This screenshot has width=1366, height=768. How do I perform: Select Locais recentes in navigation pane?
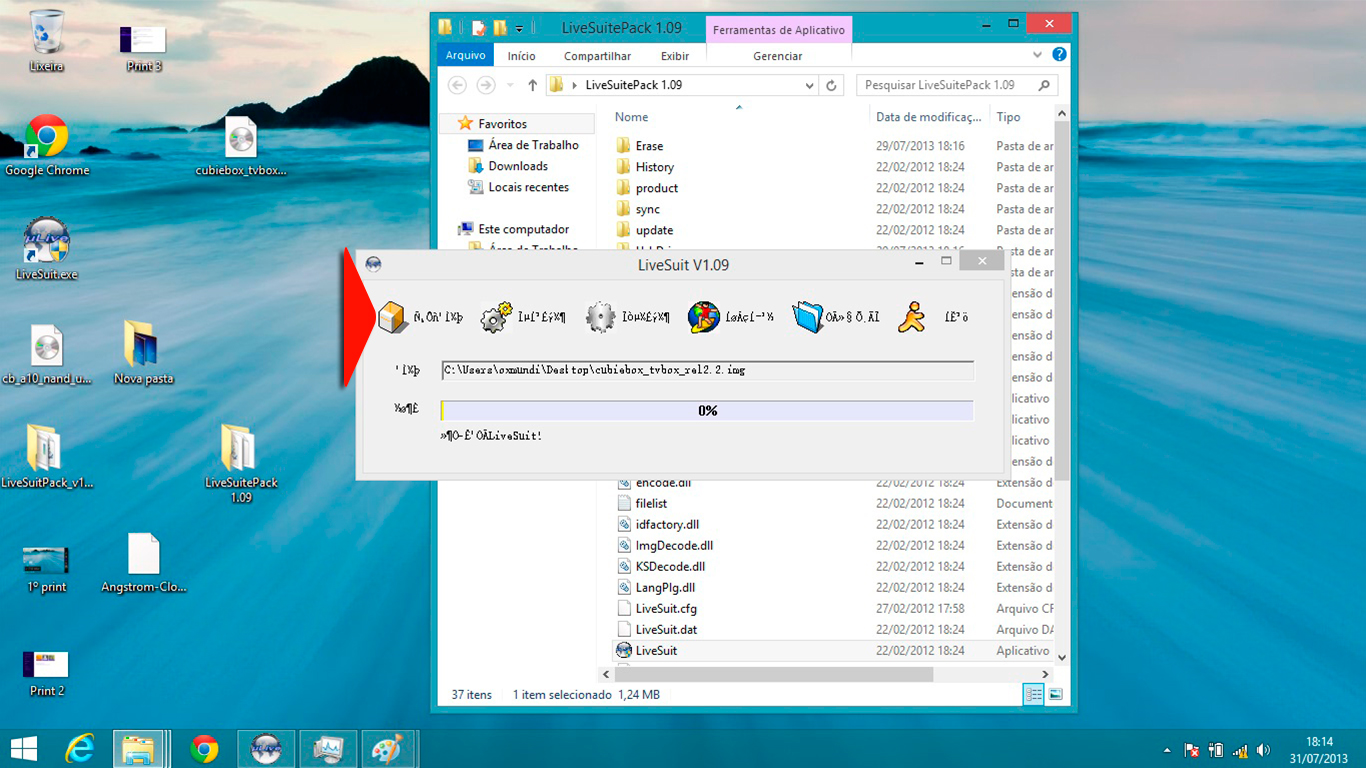point(518,187)
